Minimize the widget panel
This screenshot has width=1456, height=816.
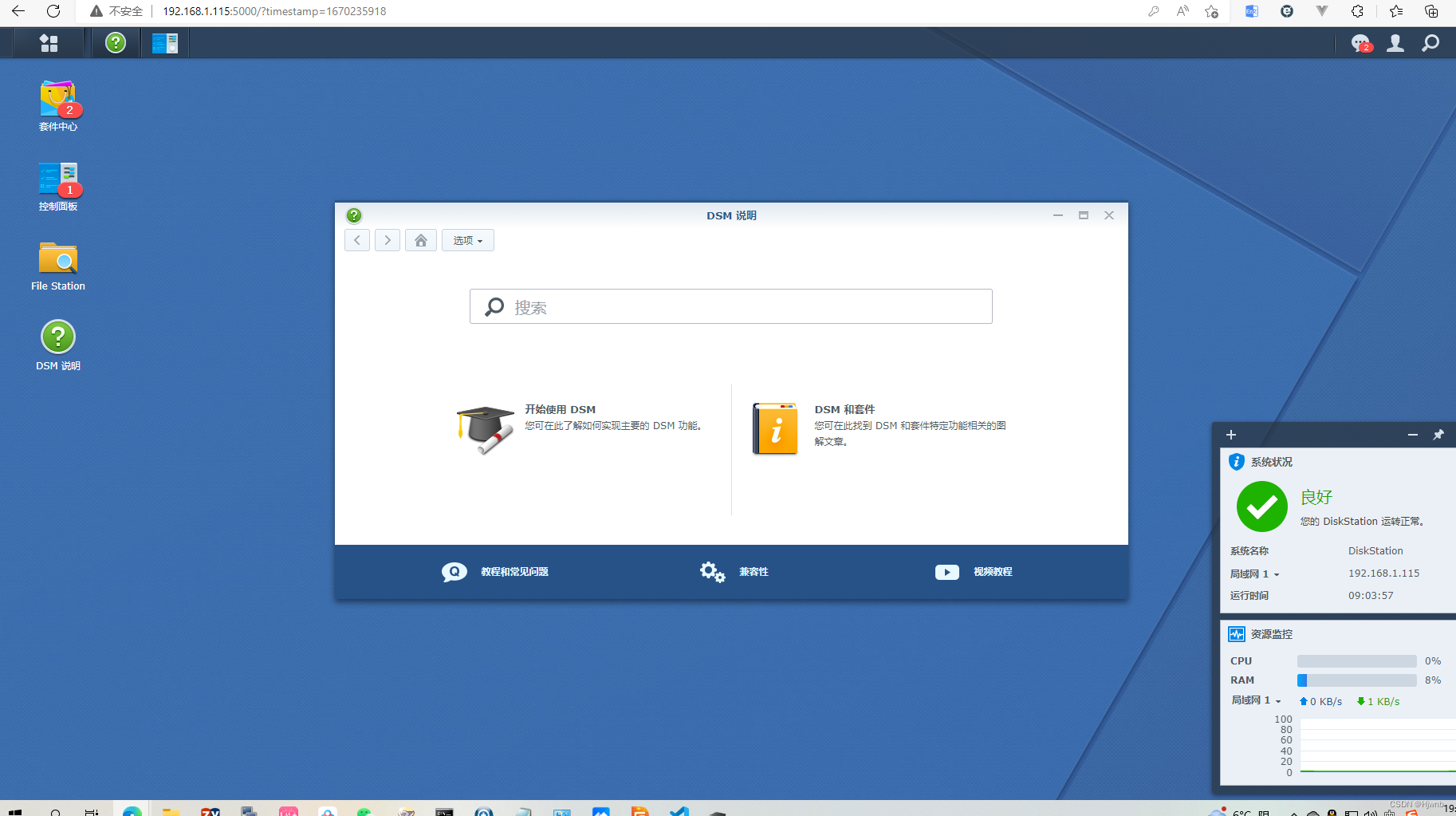(1413, 435)
